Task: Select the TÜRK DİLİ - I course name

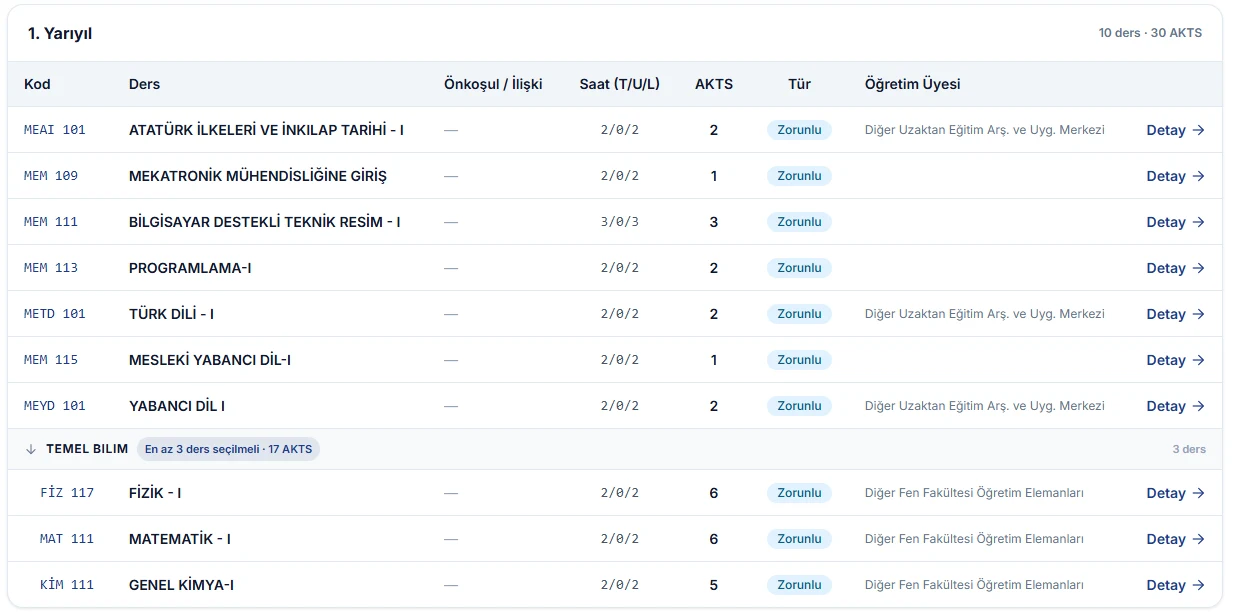Action: tap(171, 314)
